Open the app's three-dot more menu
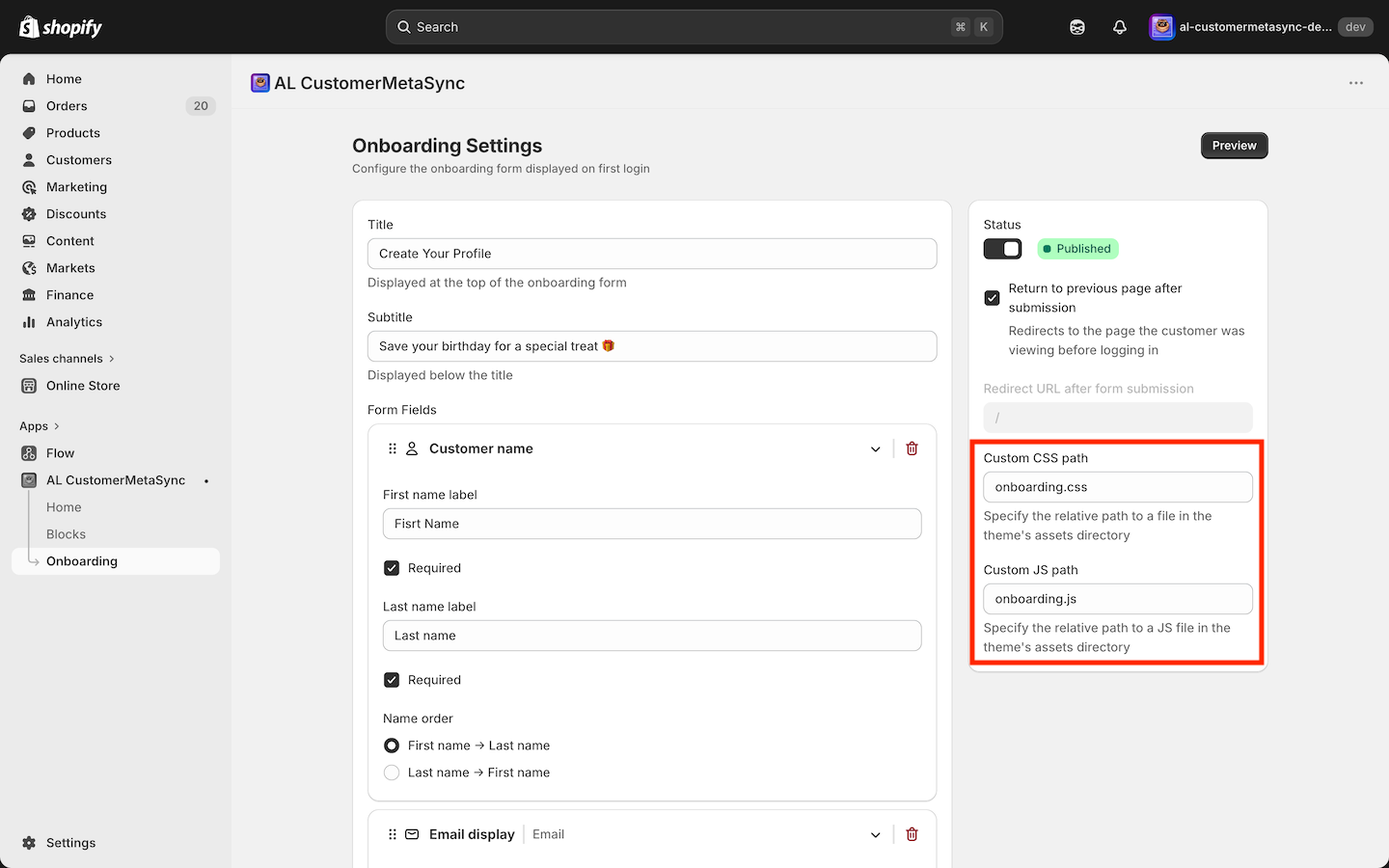Image resolution: width=1389 pixels, height=868 pixels. coord(1356,83)
